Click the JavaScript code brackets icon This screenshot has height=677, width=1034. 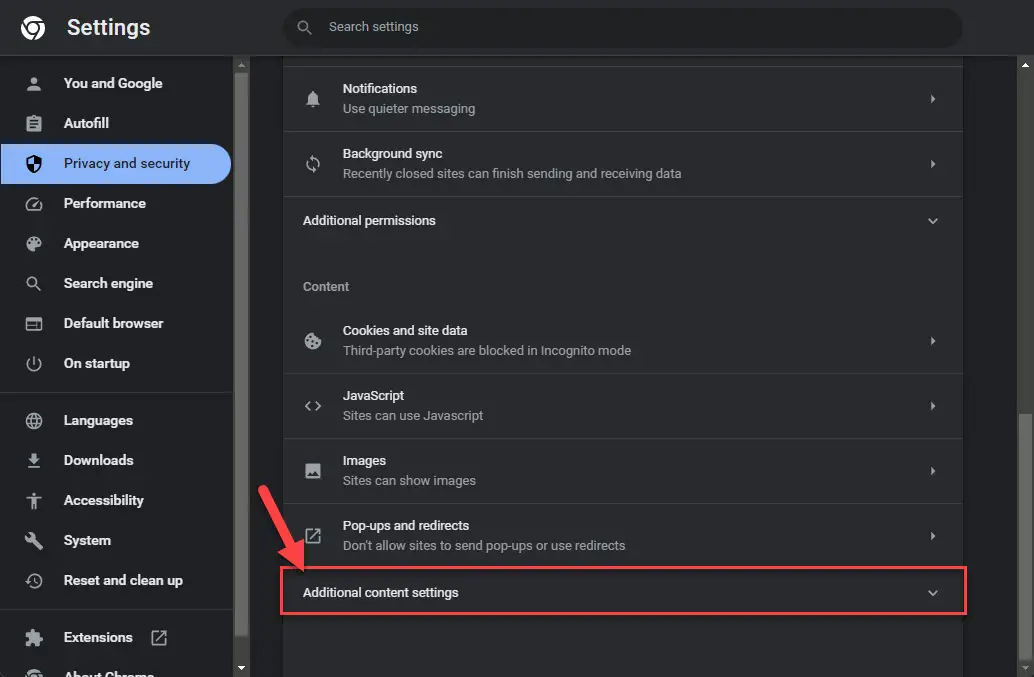tap(313, 406)
